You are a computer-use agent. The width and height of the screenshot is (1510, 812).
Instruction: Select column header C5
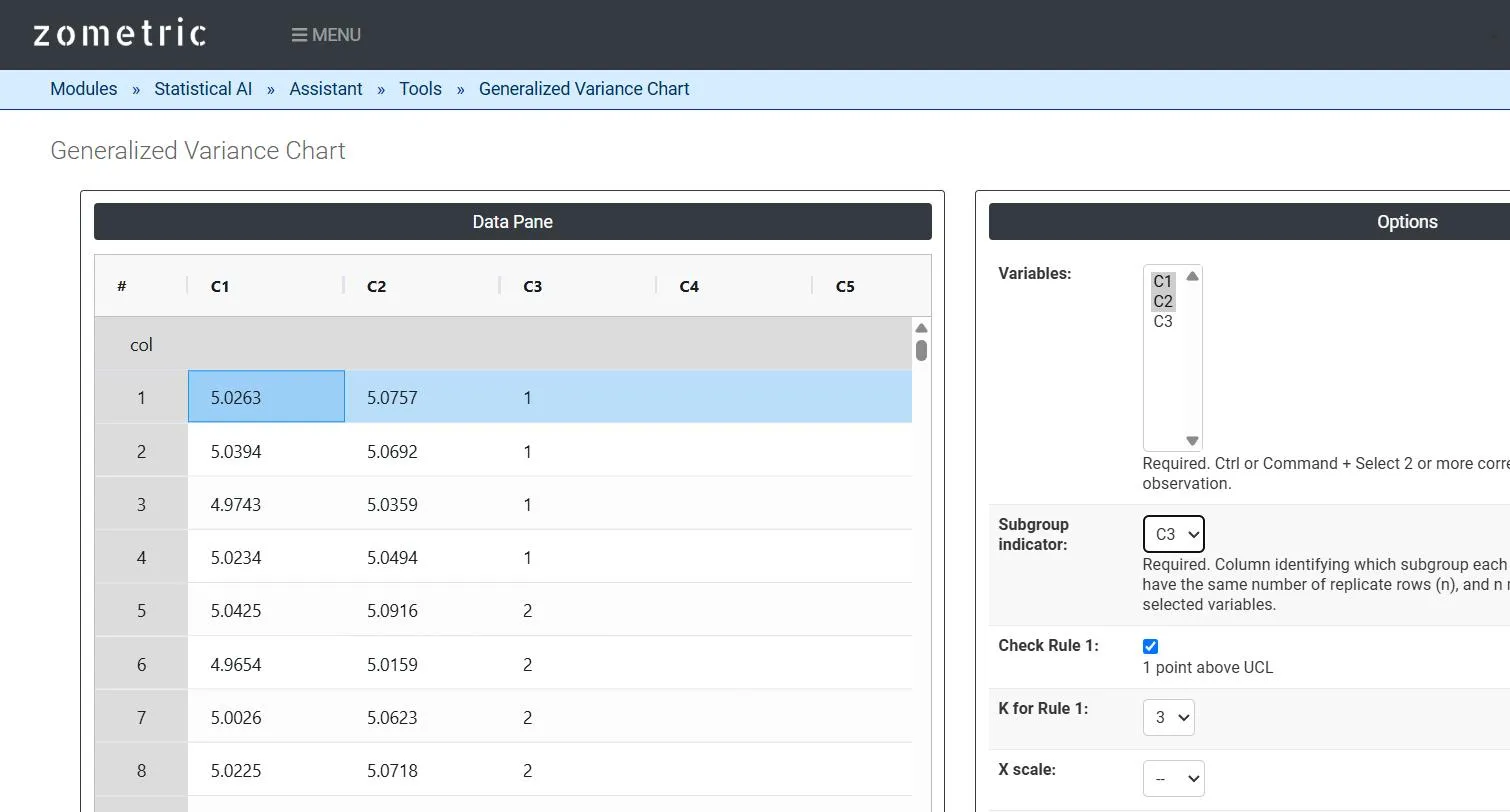pyautogui.click(x=871, y=286)
